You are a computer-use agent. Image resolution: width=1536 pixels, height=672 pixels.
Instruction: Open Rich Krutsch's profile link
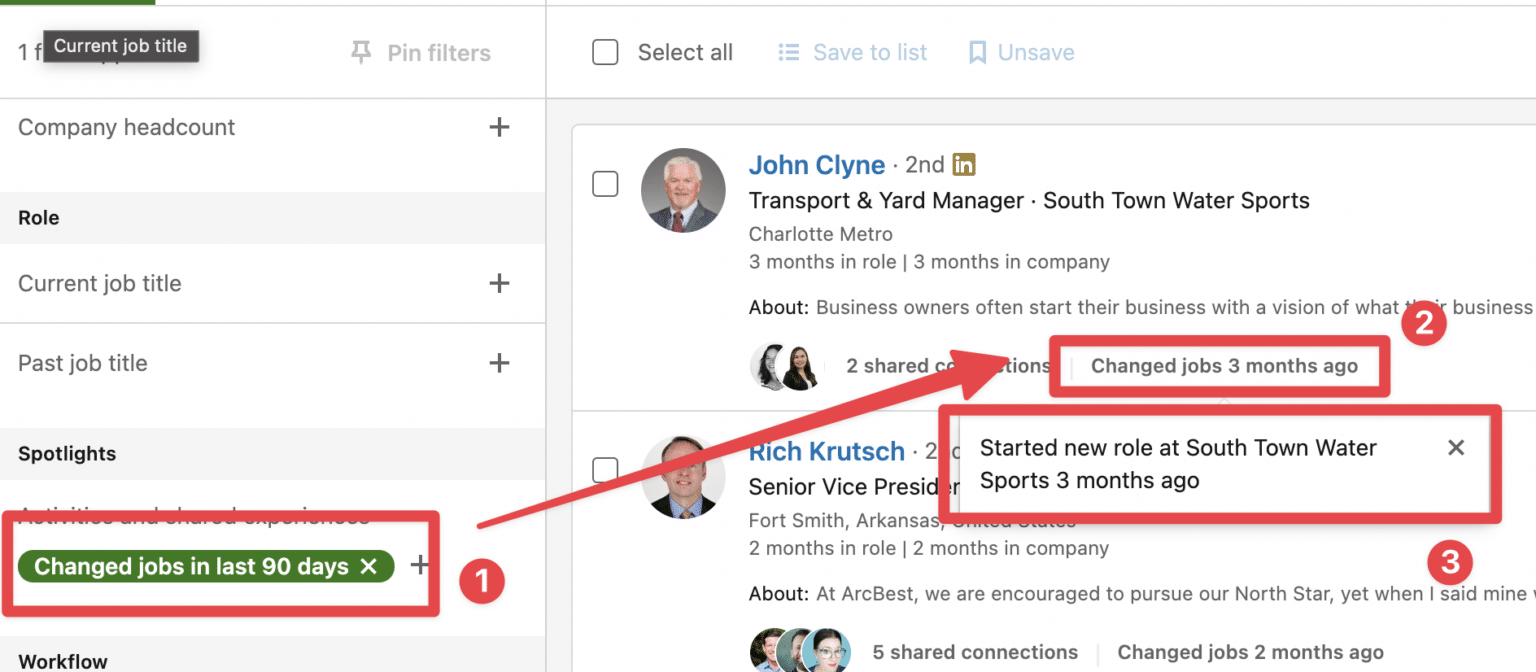tap(826, 451)
